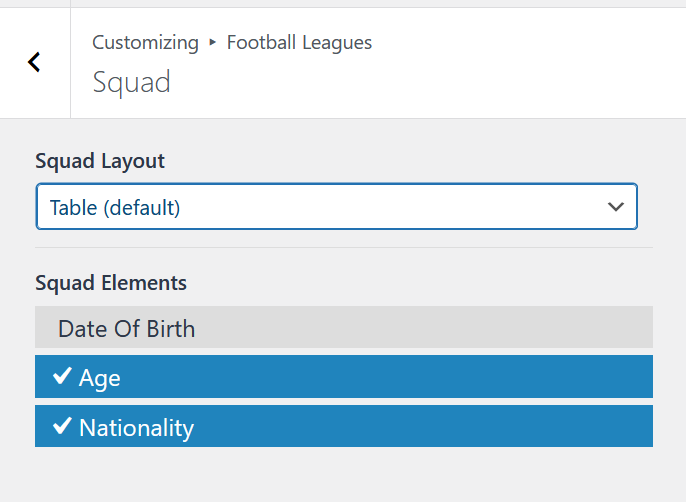The width and height of the screenshot is (686, 502).
Task: Deselect the Nationality squad element
Action: (344, 426)
